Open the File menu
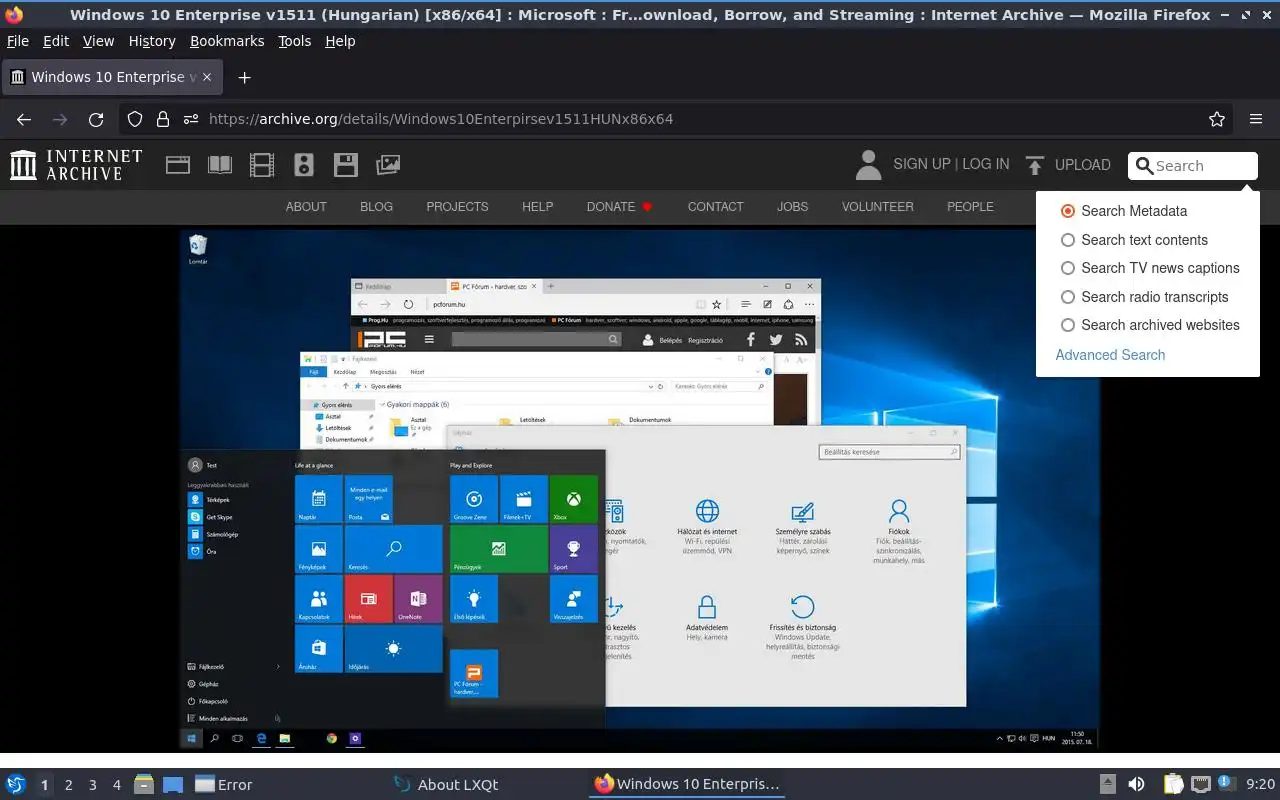Viewport: 1280px width, 800px height. [18, 41]
